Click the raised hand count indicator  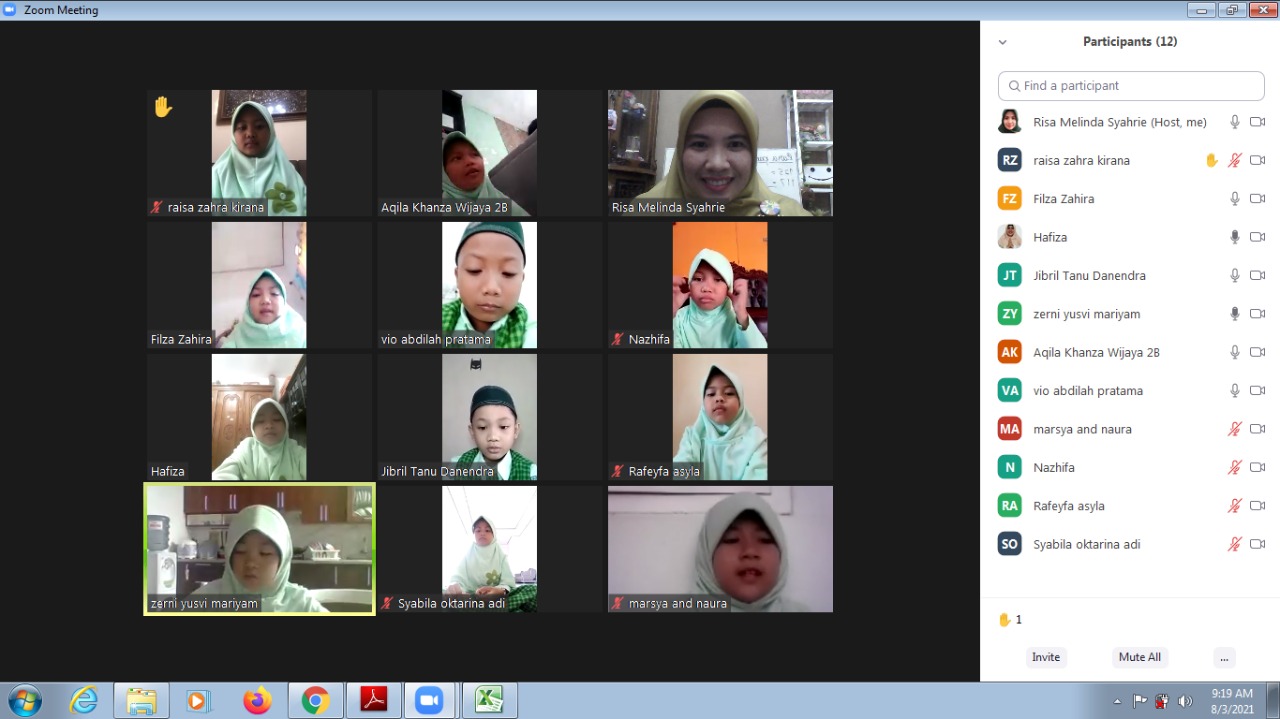tap(1010, 620)
